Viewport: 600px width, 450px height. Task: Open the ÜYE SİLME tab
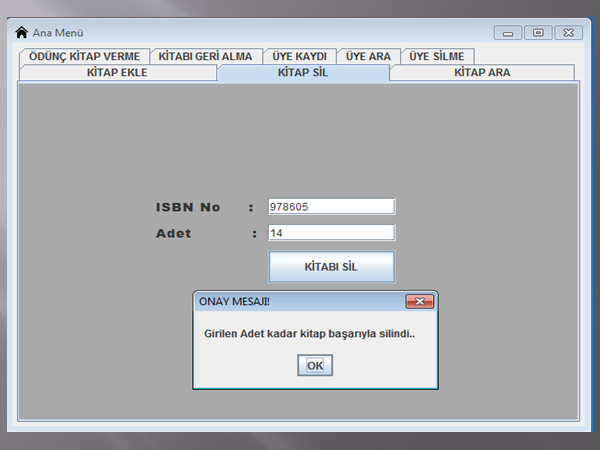tap(437, 56)
